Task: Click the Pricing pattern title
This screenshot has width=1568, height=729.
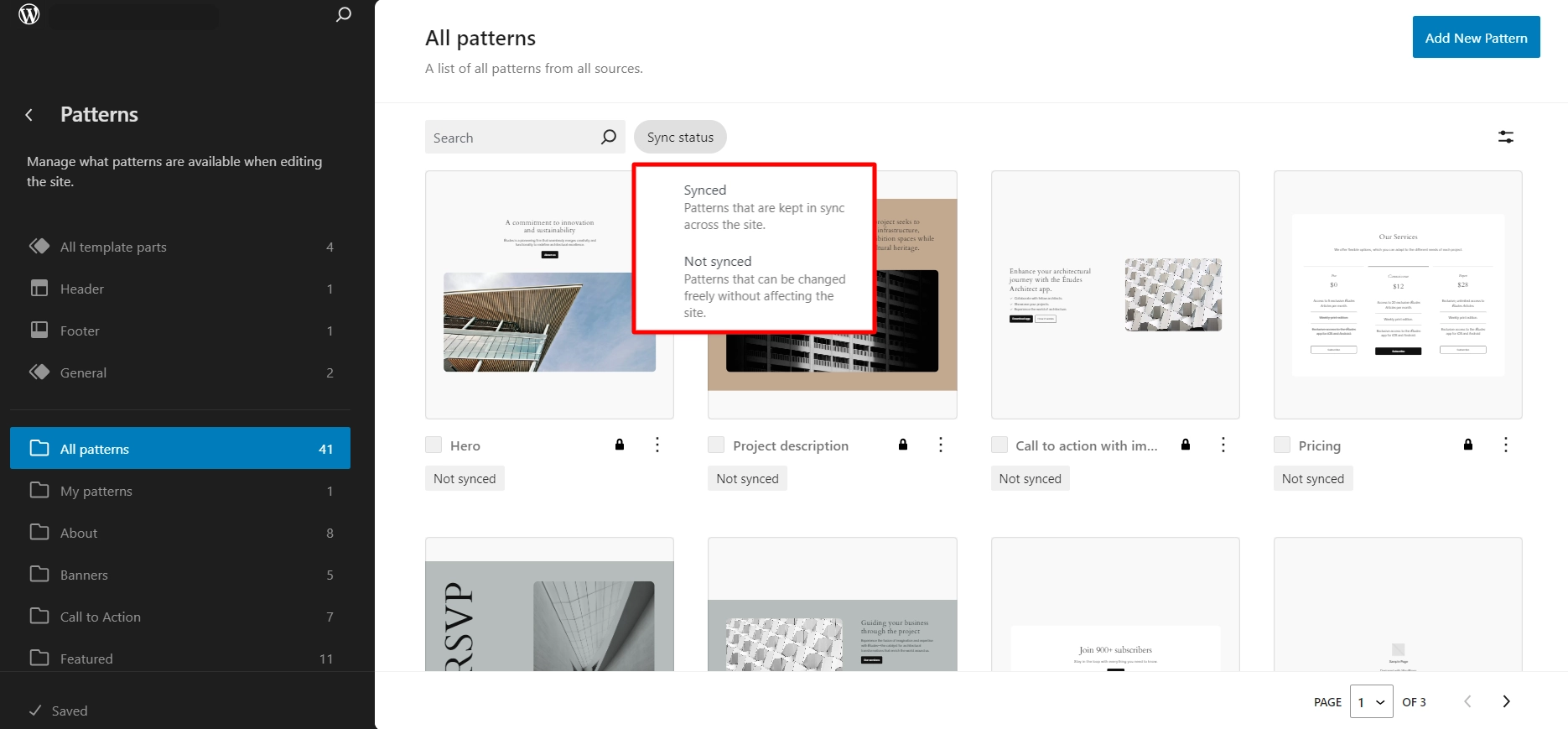Action: click(x=1320, y=445)
